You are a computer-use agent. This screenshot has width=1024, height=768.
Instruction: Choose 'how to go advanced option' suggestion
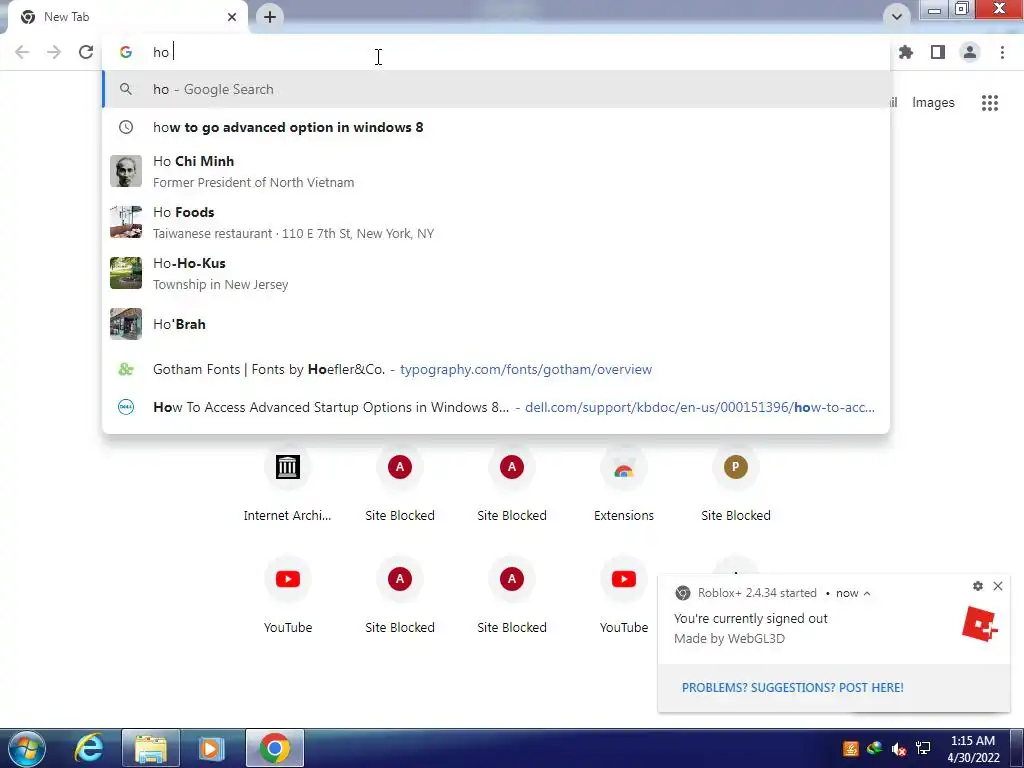pos(496,127)
